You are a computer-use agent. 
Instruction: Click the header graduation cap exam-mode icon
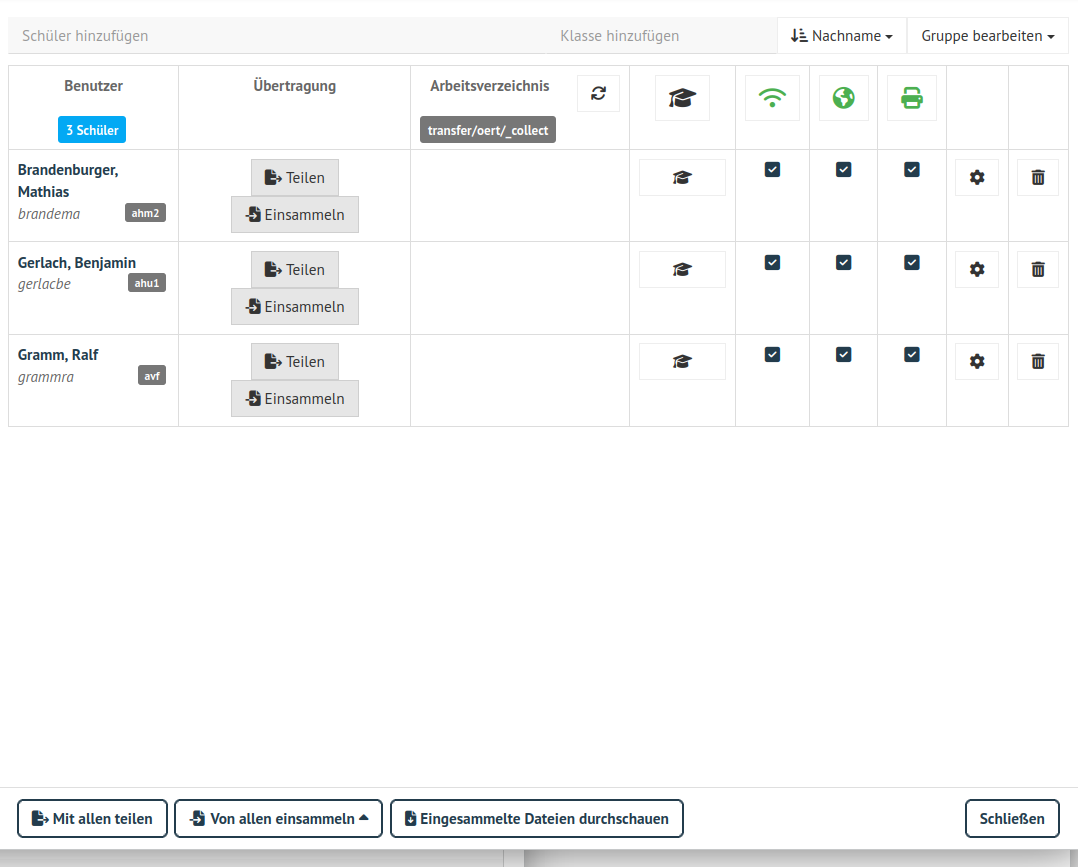tap(682, 98)
